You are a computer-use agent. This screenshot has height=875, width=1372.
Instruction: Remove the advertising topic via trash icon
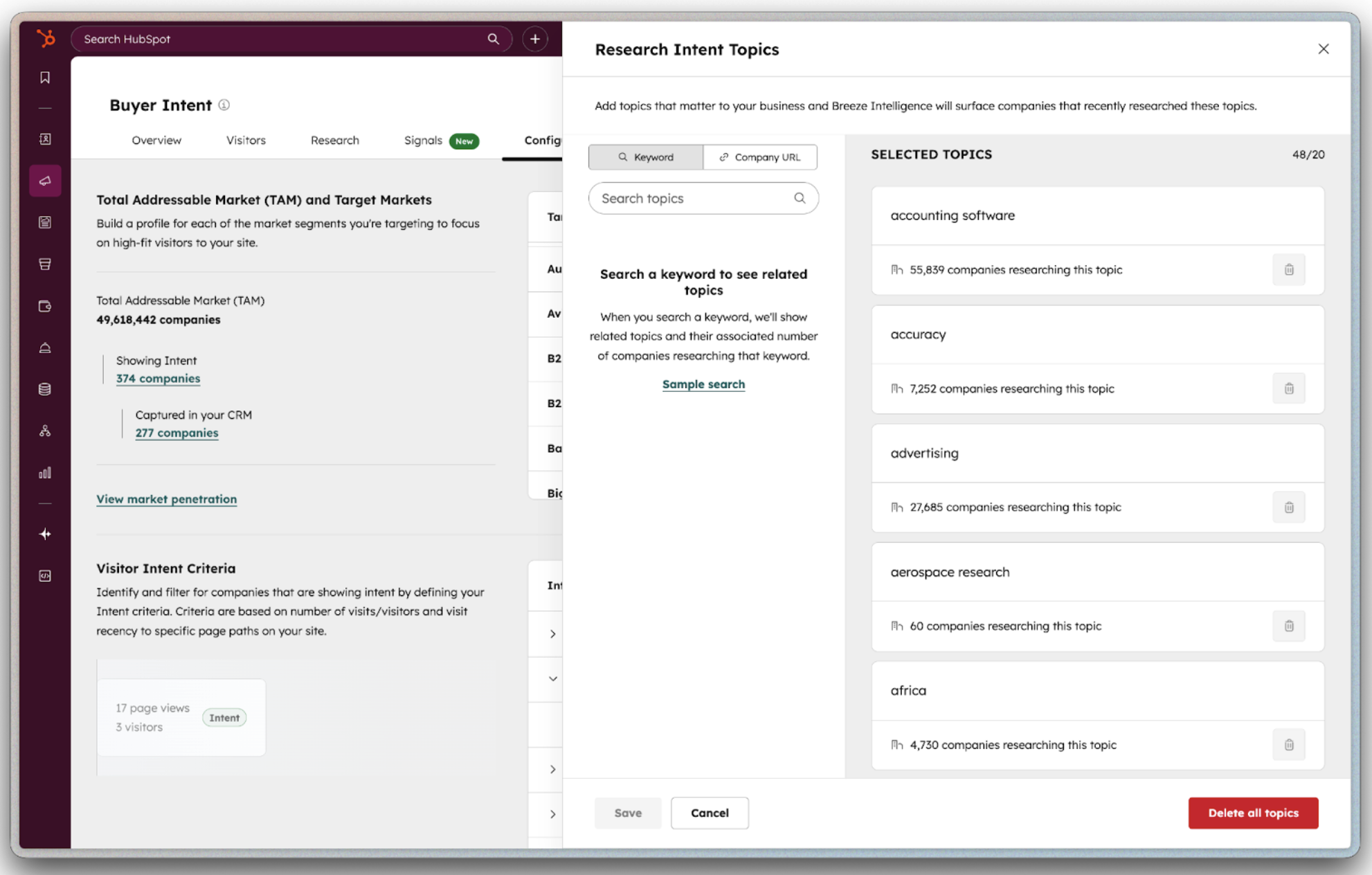(x=1288, y=507)
